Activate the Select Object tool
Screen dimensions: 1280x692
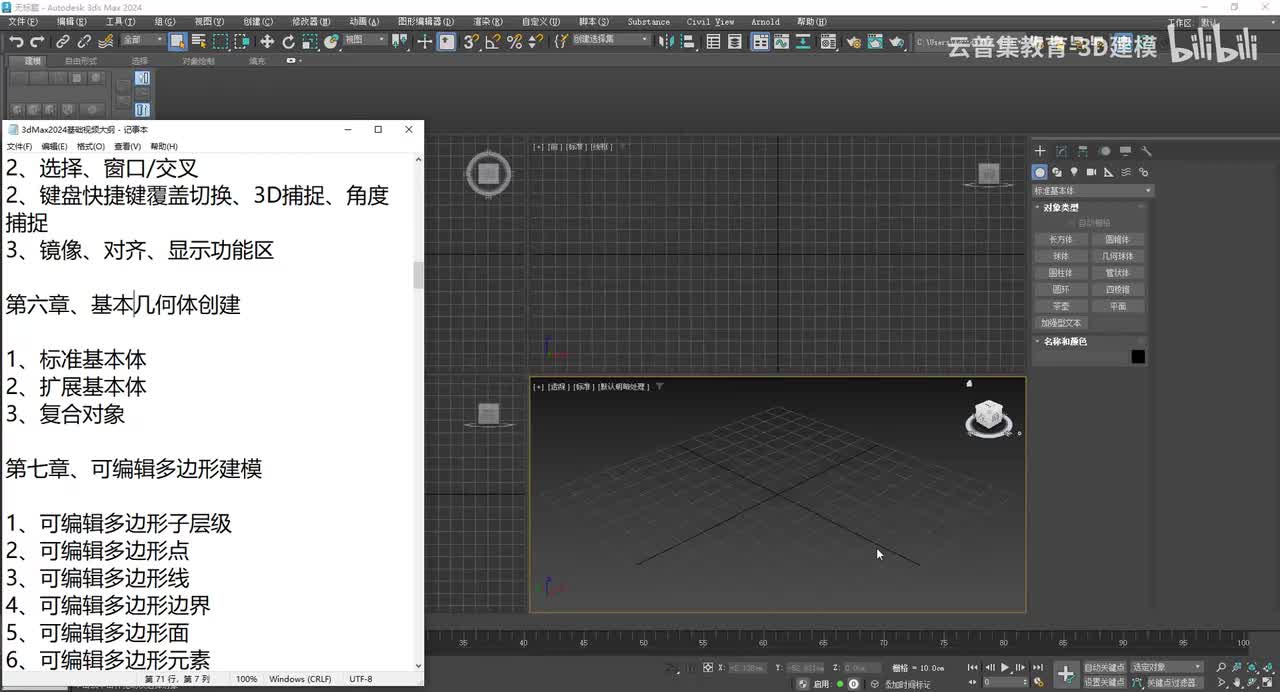click(177, 41)
